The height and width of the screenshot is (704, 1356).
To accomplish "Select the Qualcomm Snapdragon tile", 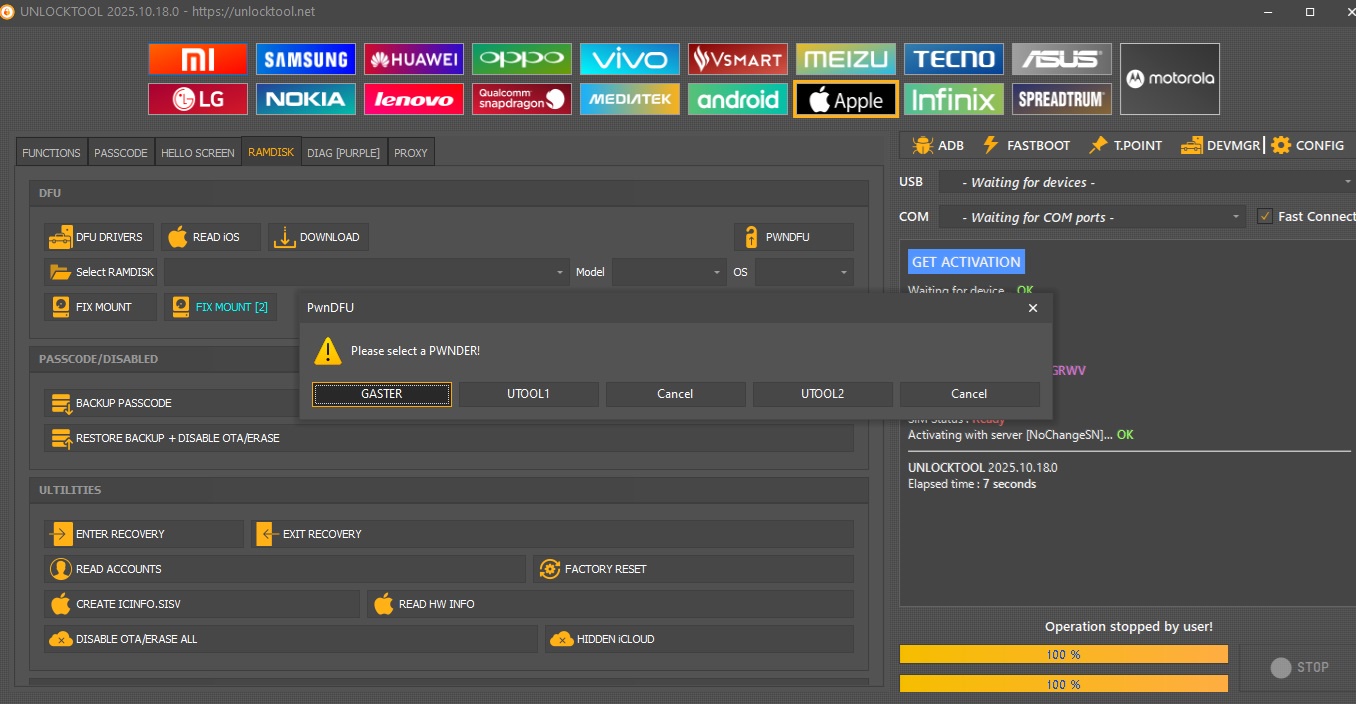I will coord(521,99).
